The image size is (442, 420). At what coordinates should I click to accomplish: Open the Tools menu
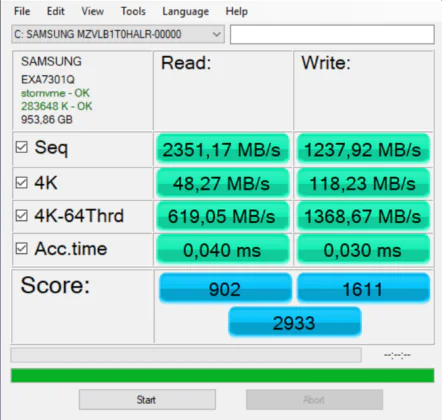(x=133, y=11)
